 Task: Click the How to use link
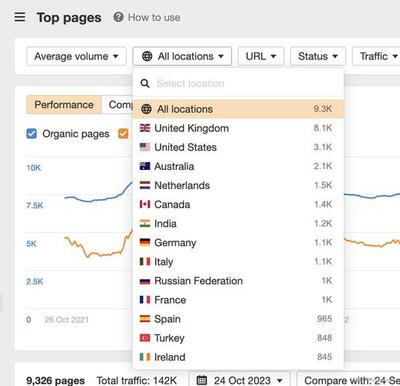pos(154,17)
